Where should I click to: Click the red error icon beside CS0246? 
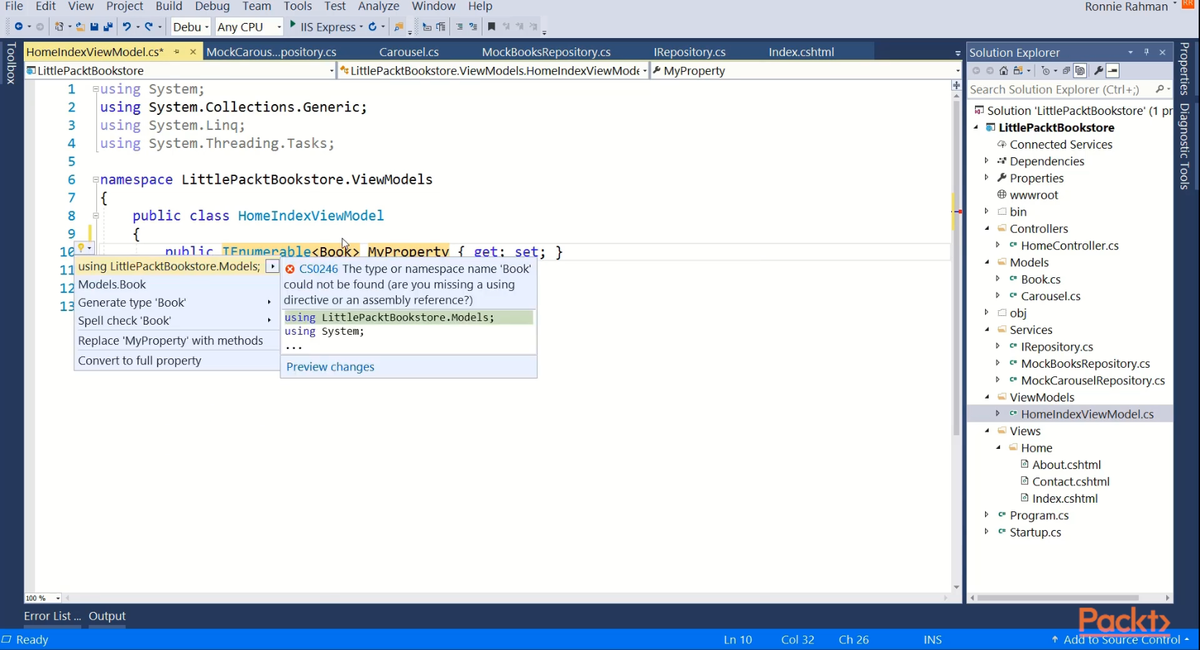pos(290,269)
